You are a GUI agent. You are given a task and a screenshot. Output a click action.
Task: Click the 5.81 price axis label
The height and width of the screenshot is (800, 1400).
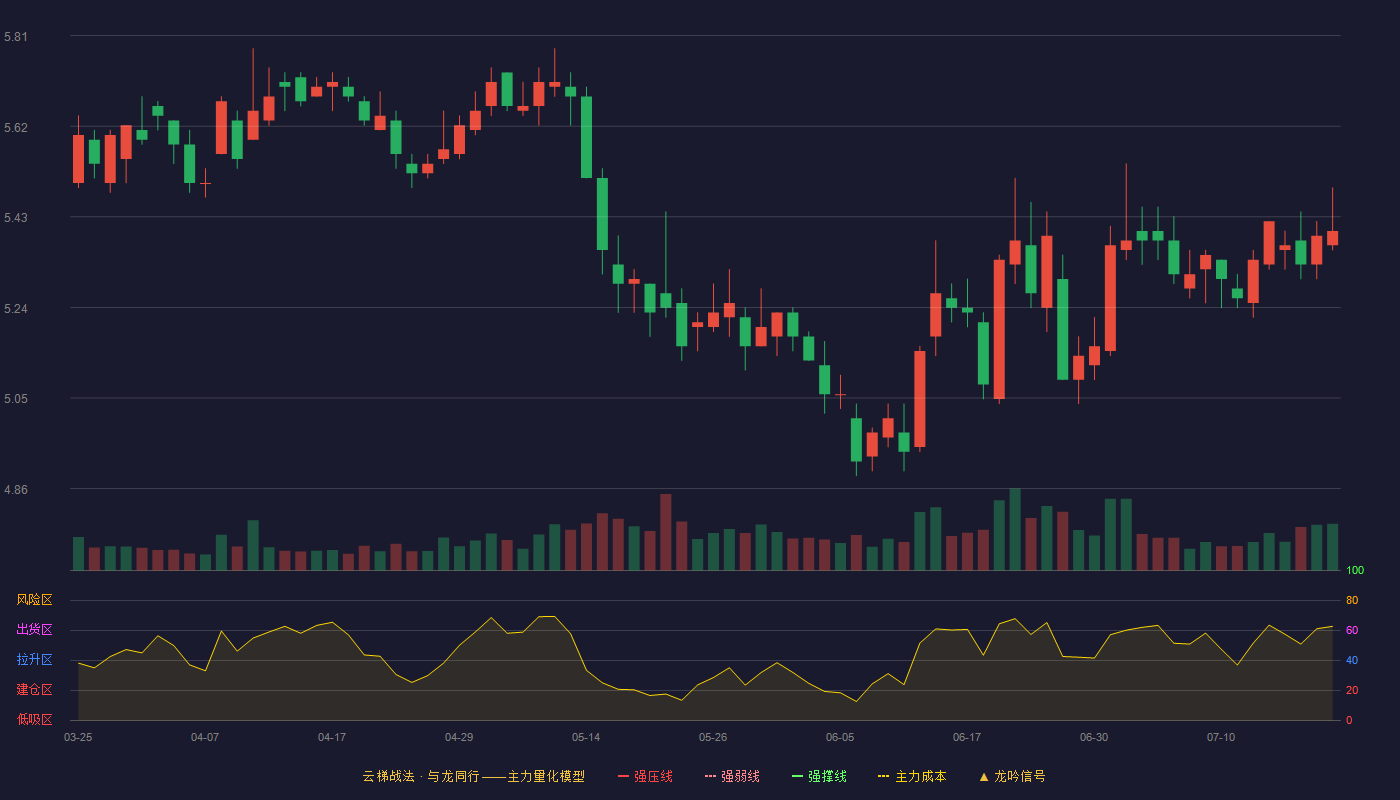[16, 37]
